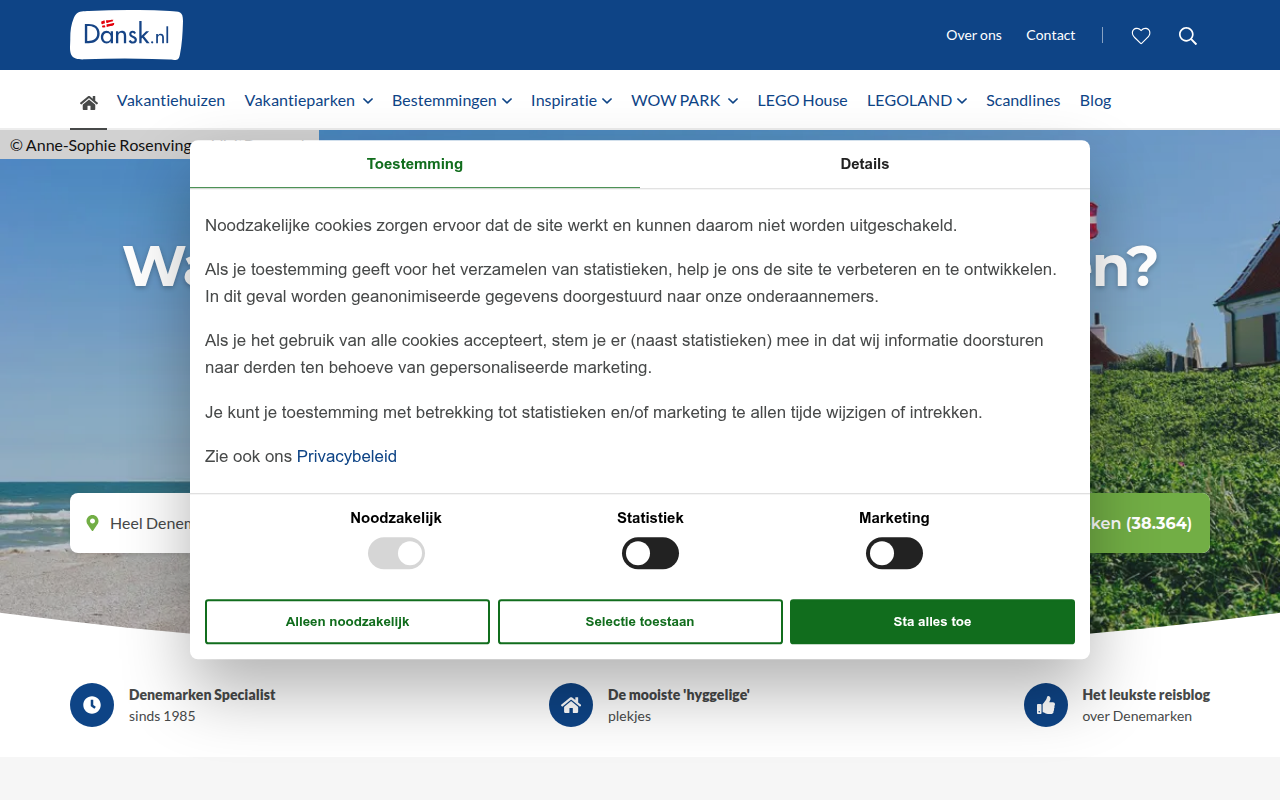Open the Inspiratie dropdown
1280x800 pixels.
(571, 100)
